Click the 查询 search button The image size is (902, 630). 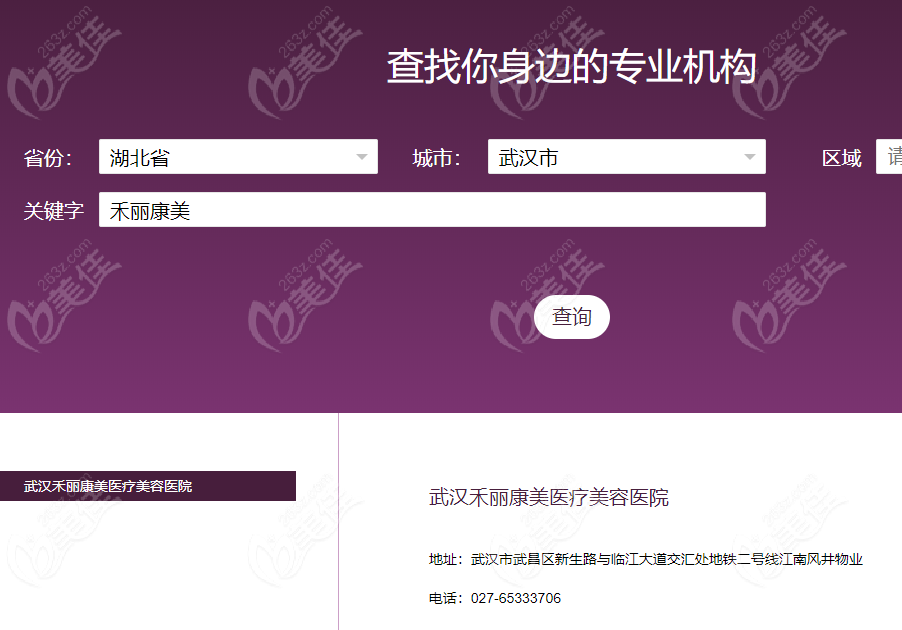(572, 317)
